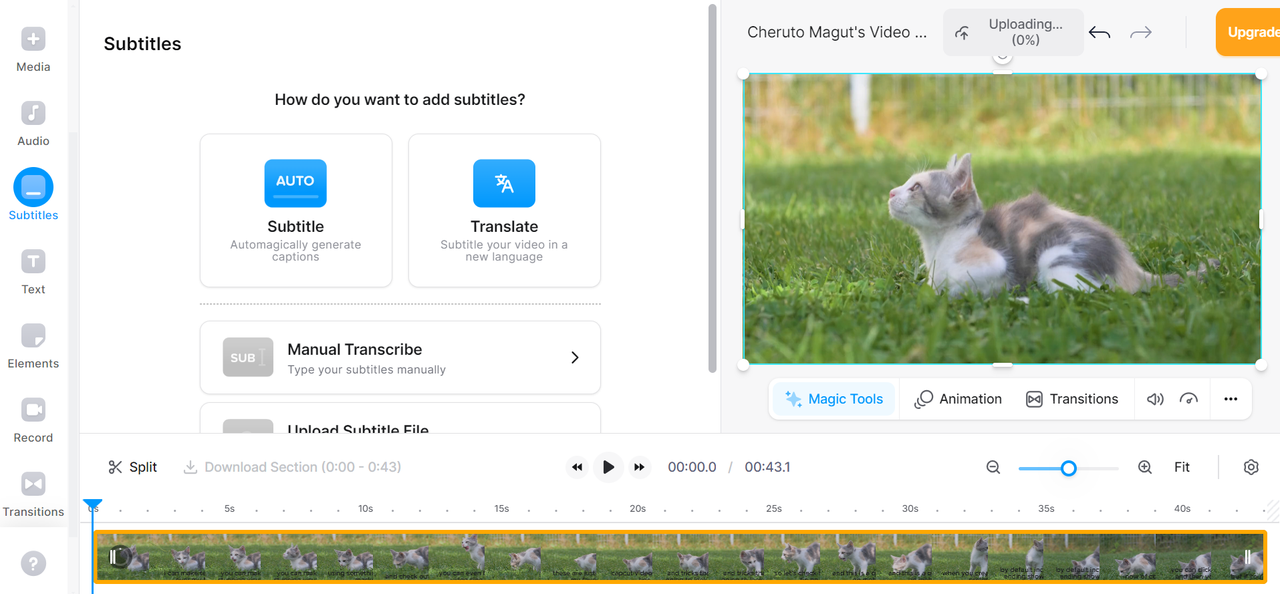Viewport: 1280px width, 594px height.
Task: Click the zoom out magnifier icon
Action: tap(993, 467)
